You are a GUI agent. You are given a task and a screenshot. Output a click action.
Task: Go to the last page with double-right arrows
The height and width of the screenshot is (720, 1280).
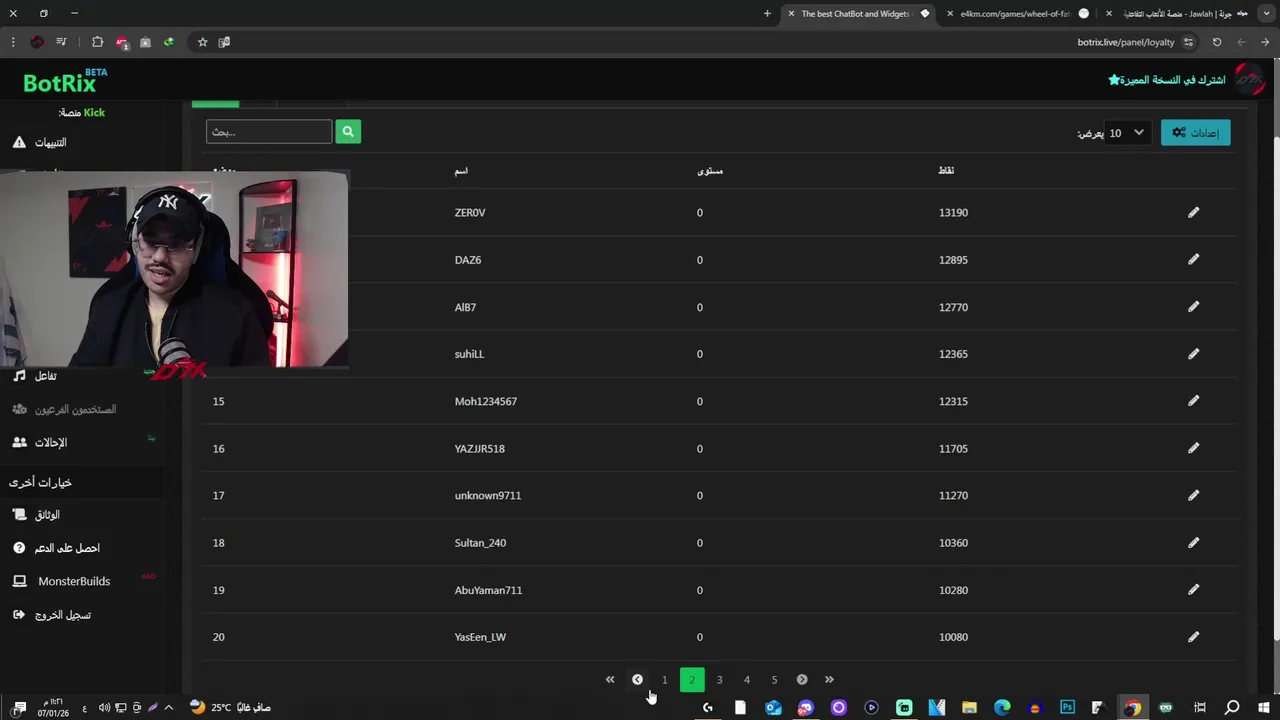coord(829,680)
